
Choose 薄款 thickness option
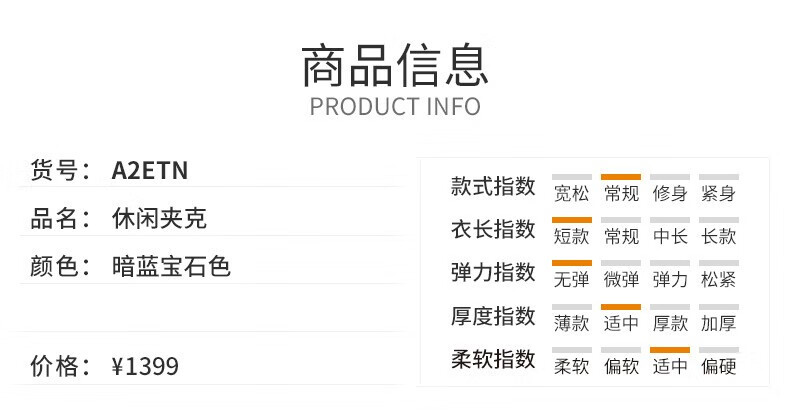click(571, 323)
